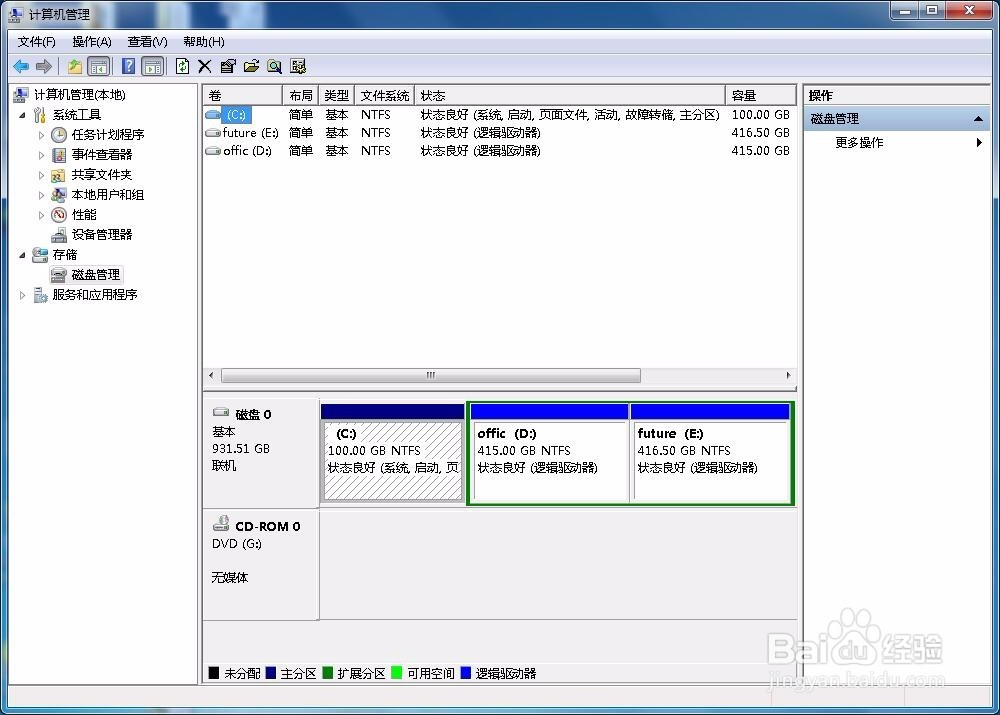This screenshot has width=1000, height=715.
Task: Collapse the 存储 tree node
Action: [x=22, y=255]
